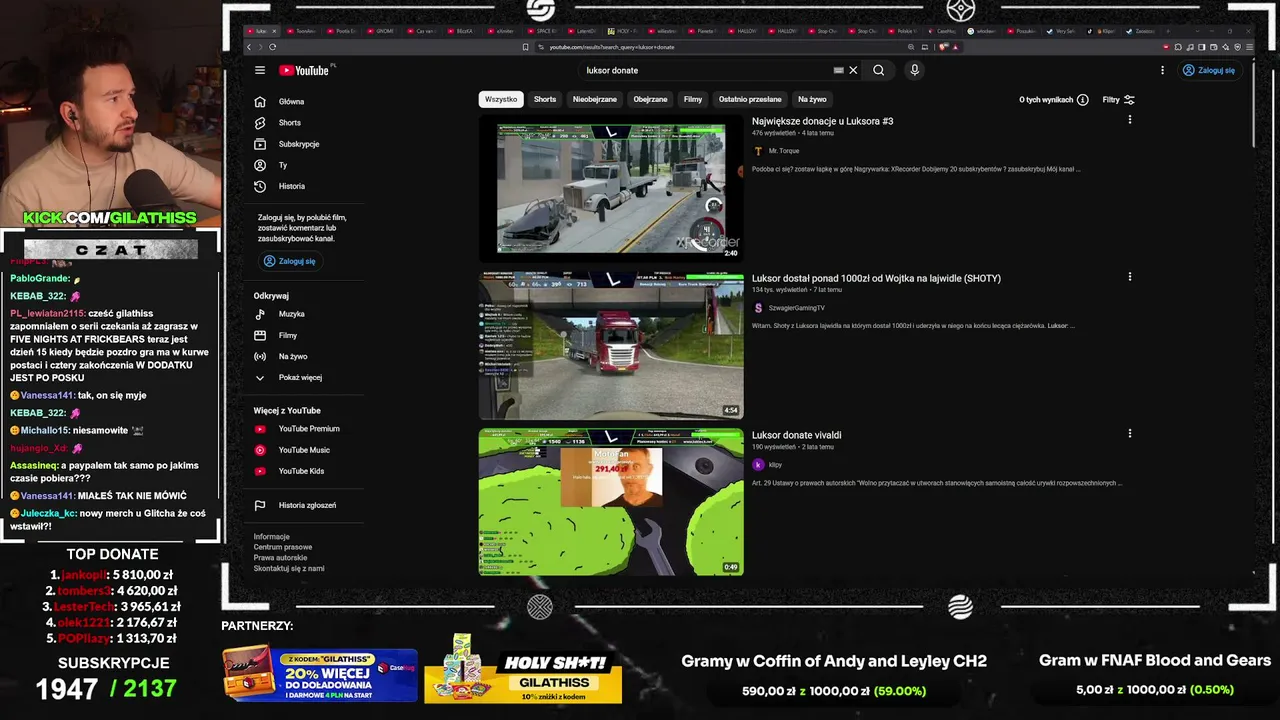Open Shorts icon in the sidebar
This screenshot has height=720, width=1280.
(260, 123)
